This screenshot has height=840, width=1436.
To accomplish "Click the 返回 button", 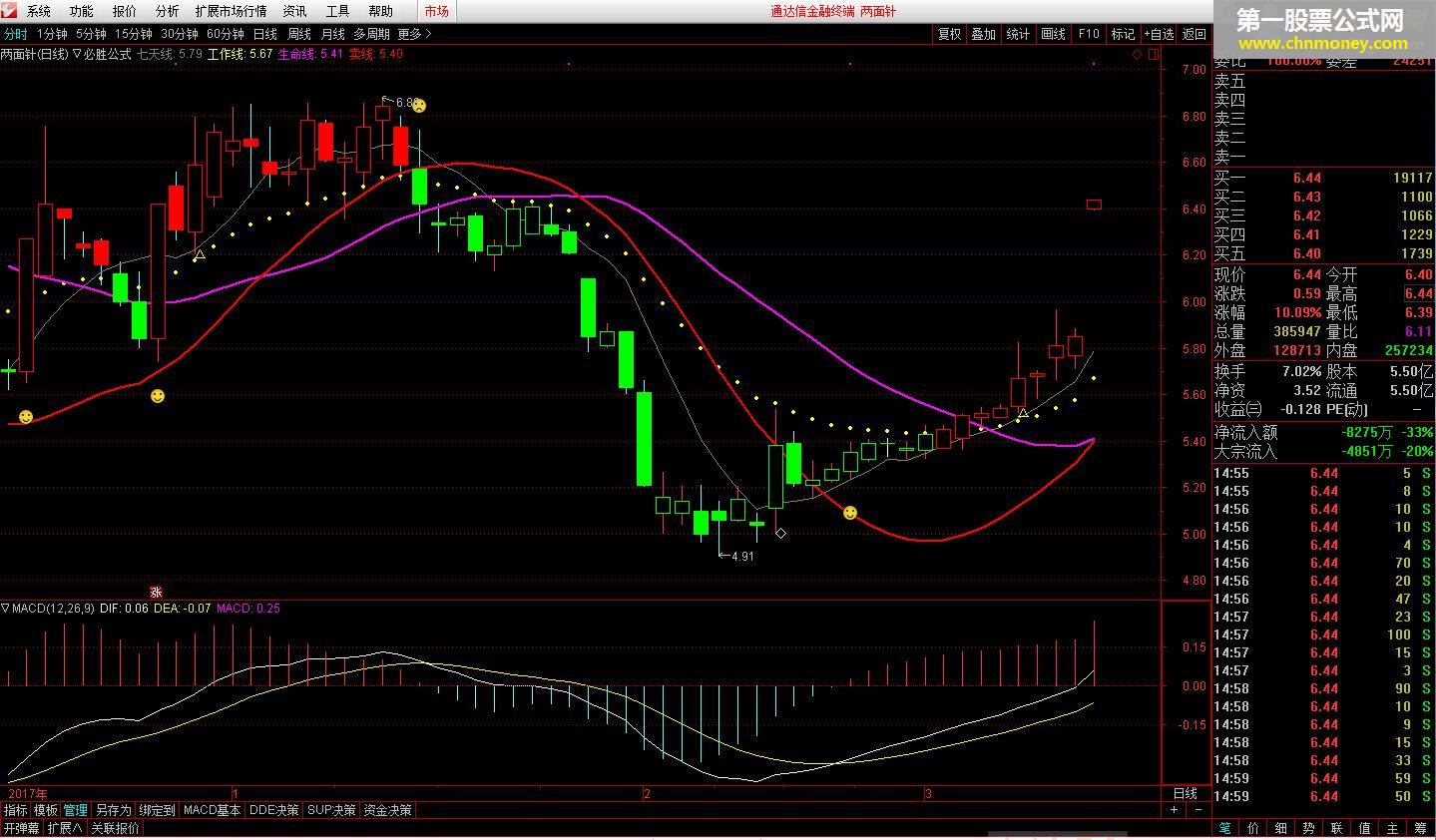I will click(1195, 34).
